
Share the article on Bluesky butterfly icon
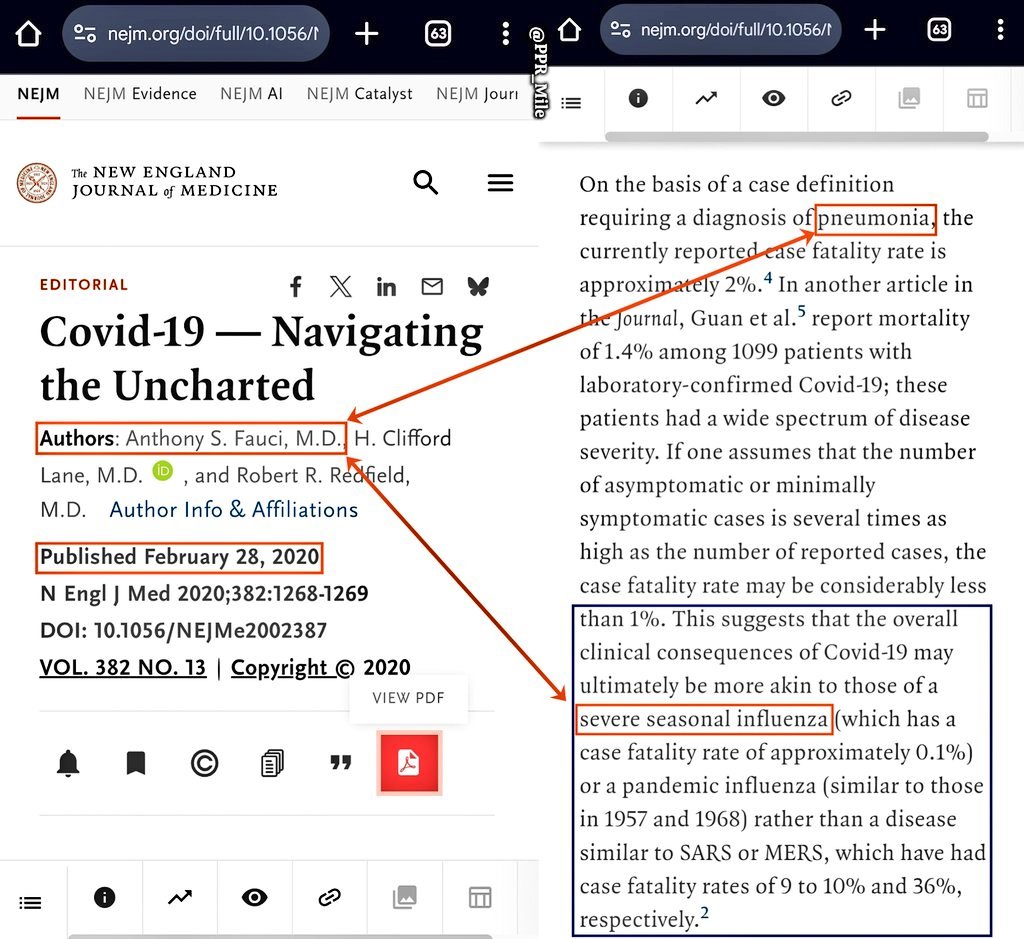click(478, 286)
